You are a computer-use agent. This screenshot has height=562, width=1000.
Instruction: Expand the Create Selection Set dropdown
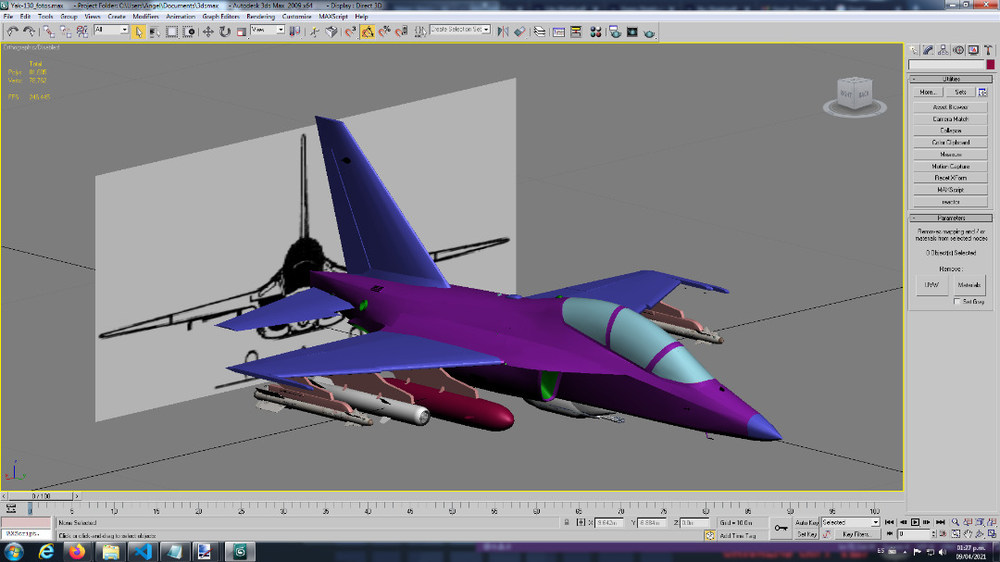pos(460,29)
